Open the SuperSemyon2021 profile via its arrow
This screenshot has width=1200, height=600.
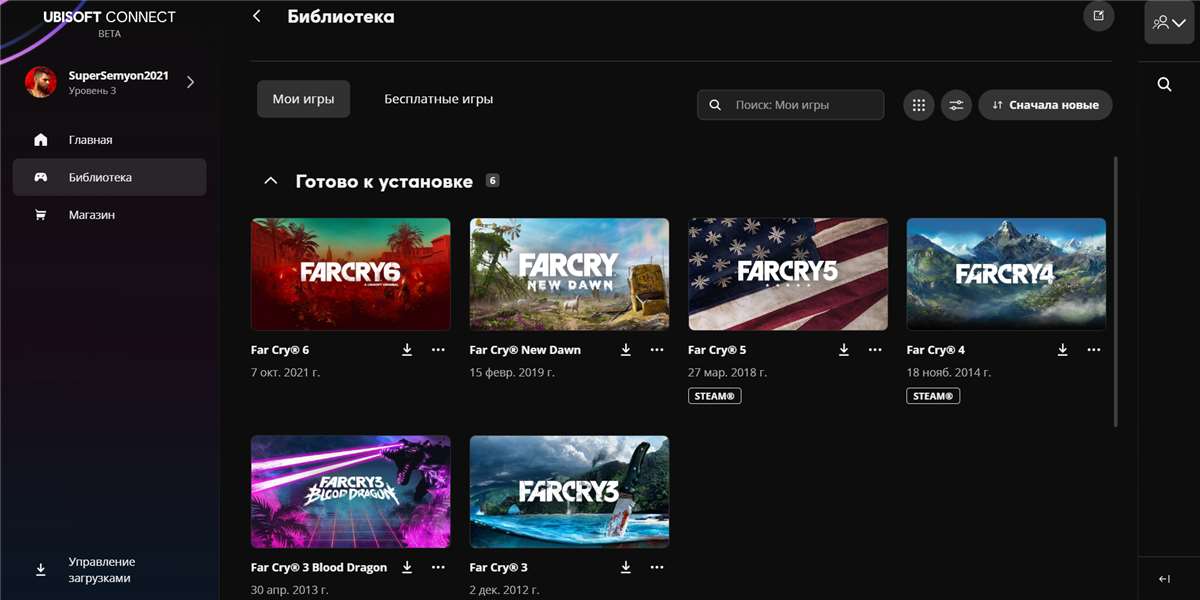[x=190, y=84]
